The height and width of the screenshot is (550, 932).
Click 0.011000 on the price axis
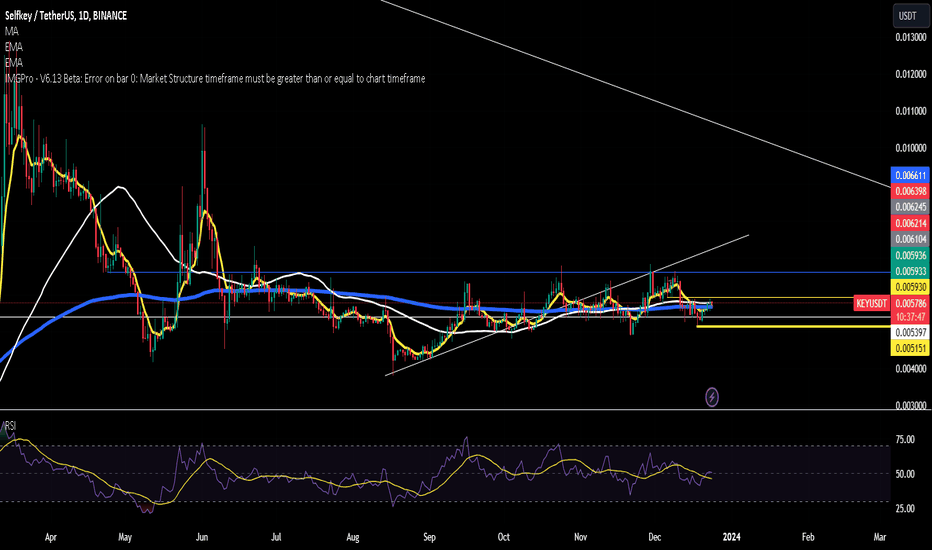pyautogui.click(x=911, y=111)
